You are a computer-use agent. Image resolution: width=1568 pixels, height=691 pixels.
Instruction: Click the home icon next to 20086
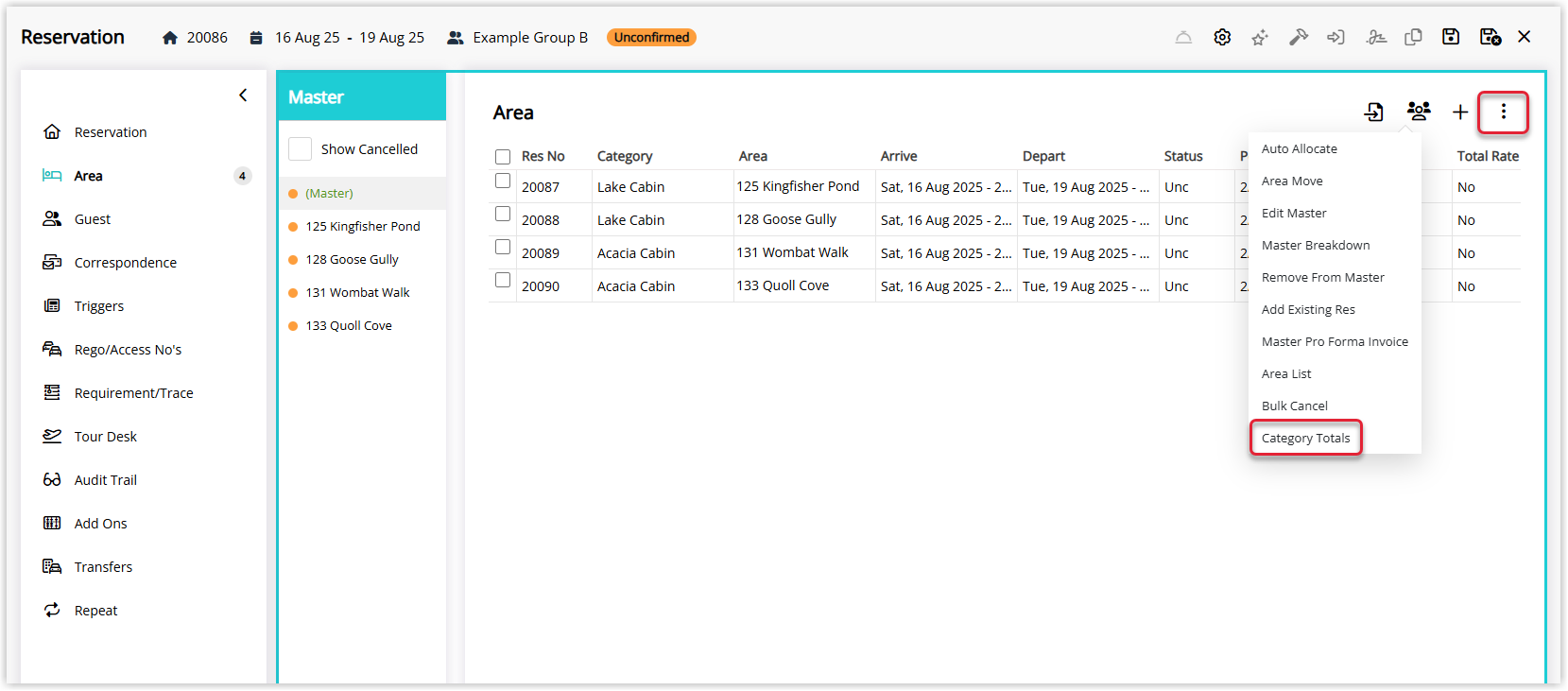pos(170,38)
